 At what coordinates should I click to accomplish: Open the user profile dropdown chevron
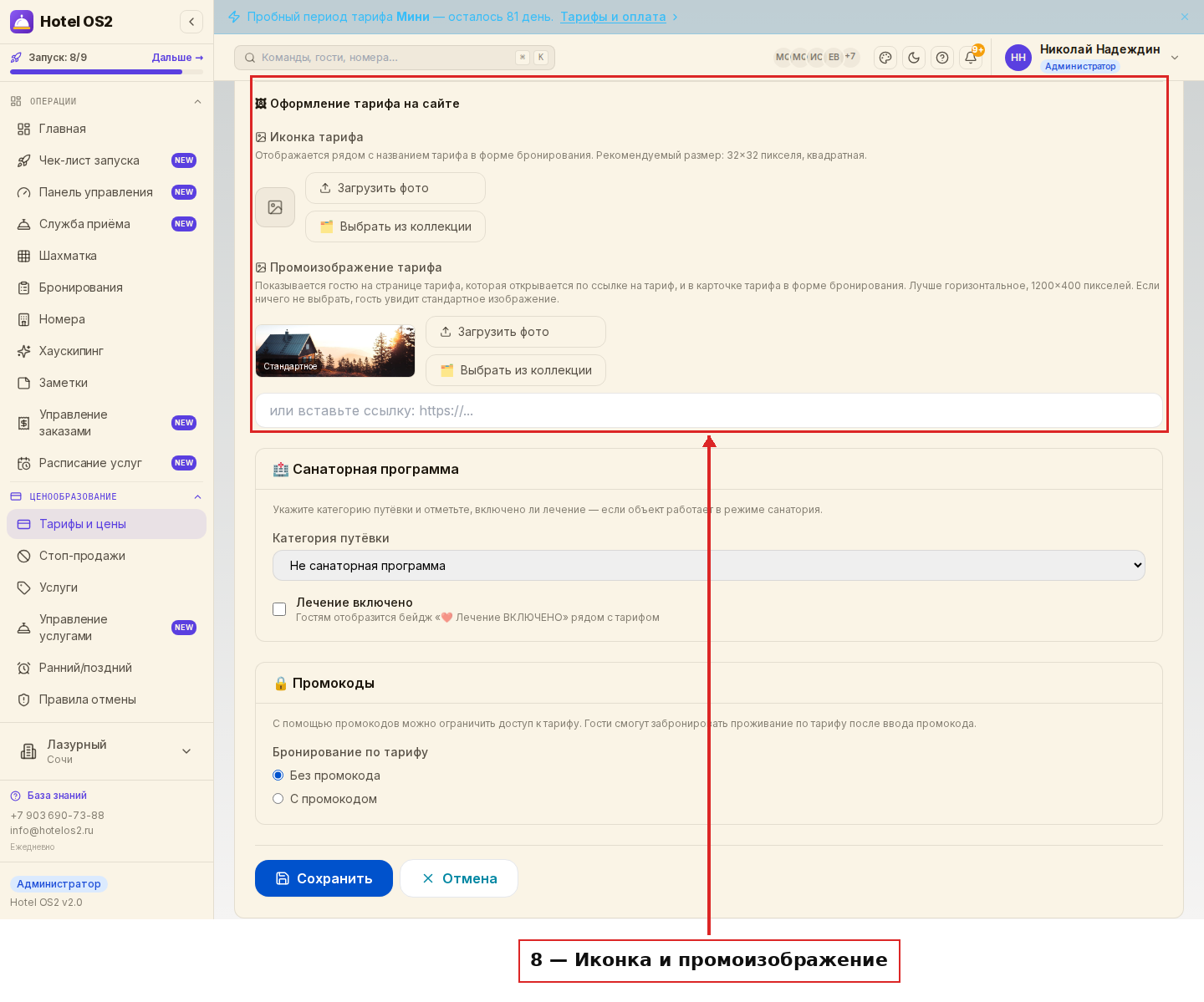coord(1175,58)
